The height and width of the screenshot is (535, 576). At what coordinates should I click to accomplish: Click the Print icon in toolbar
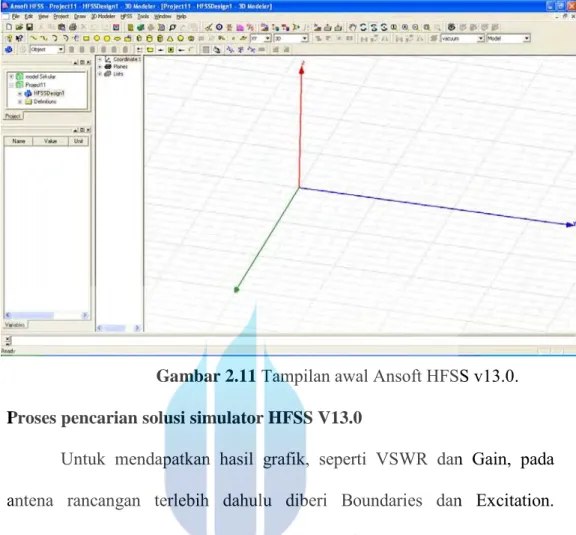coord(73,27)
